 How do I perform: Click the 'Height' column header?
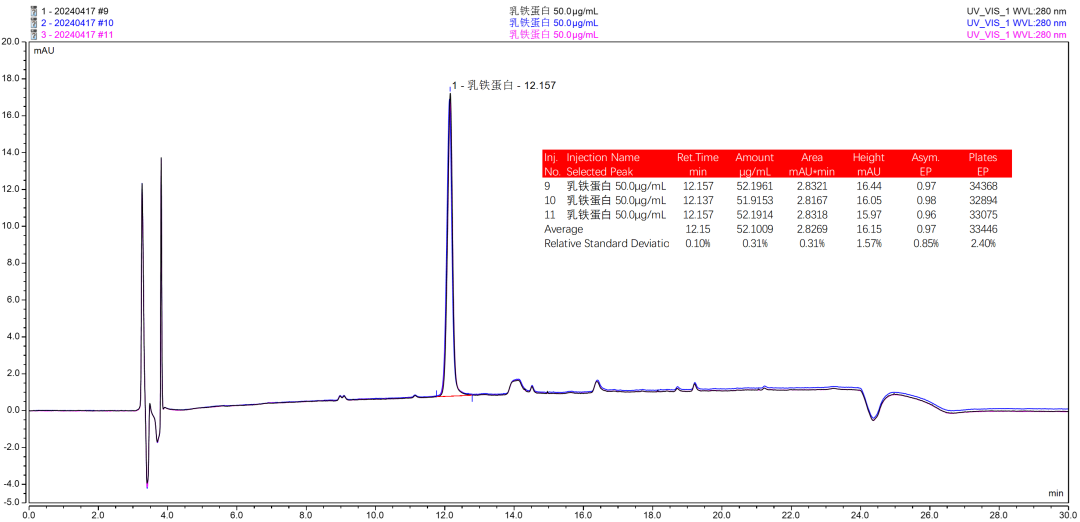[868, 157]
